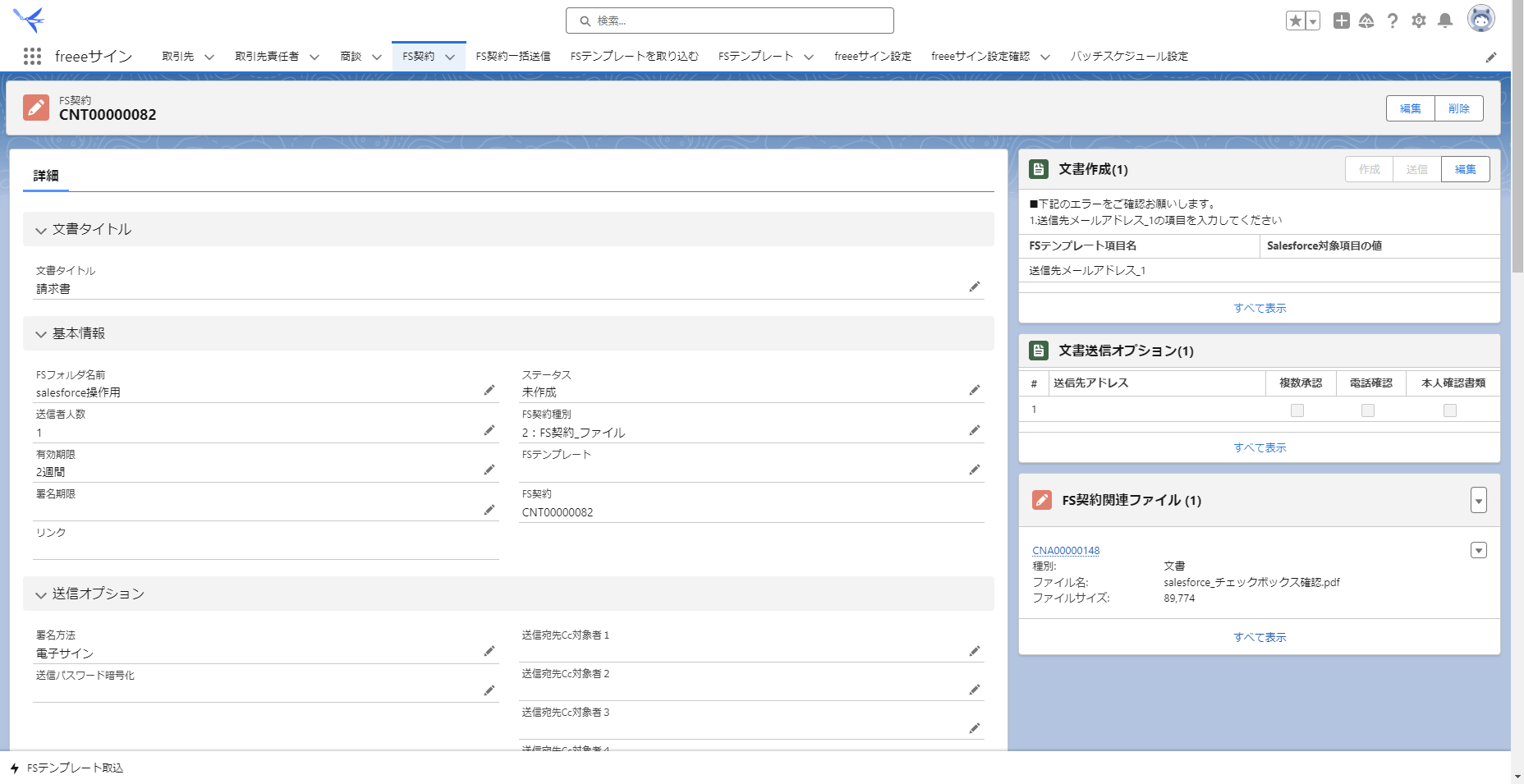Click the FS契約 record header icon
The width and height of the screenshot is (1524, 784).
pos(36,108)
